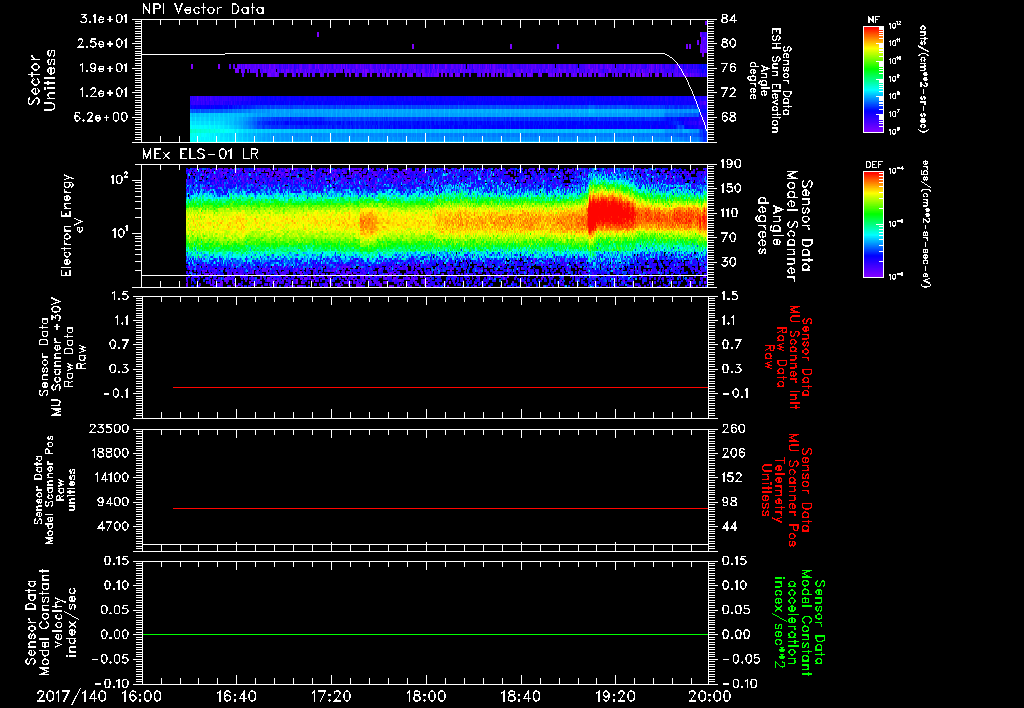Click the 68 degree Sun elevation tick
Viewport: 1024px width, 708px height.
click(x=729, y=118)
